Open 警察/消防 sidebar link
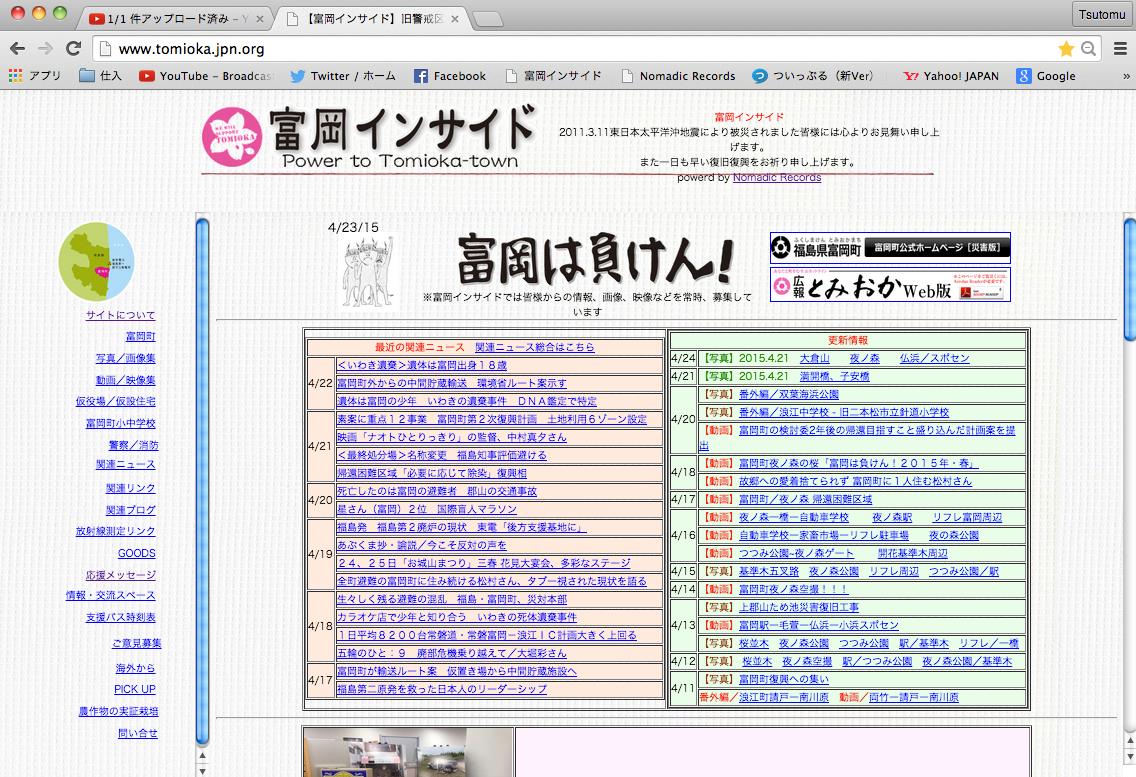This screenshot has height=777, width=1136. (133, 445)
